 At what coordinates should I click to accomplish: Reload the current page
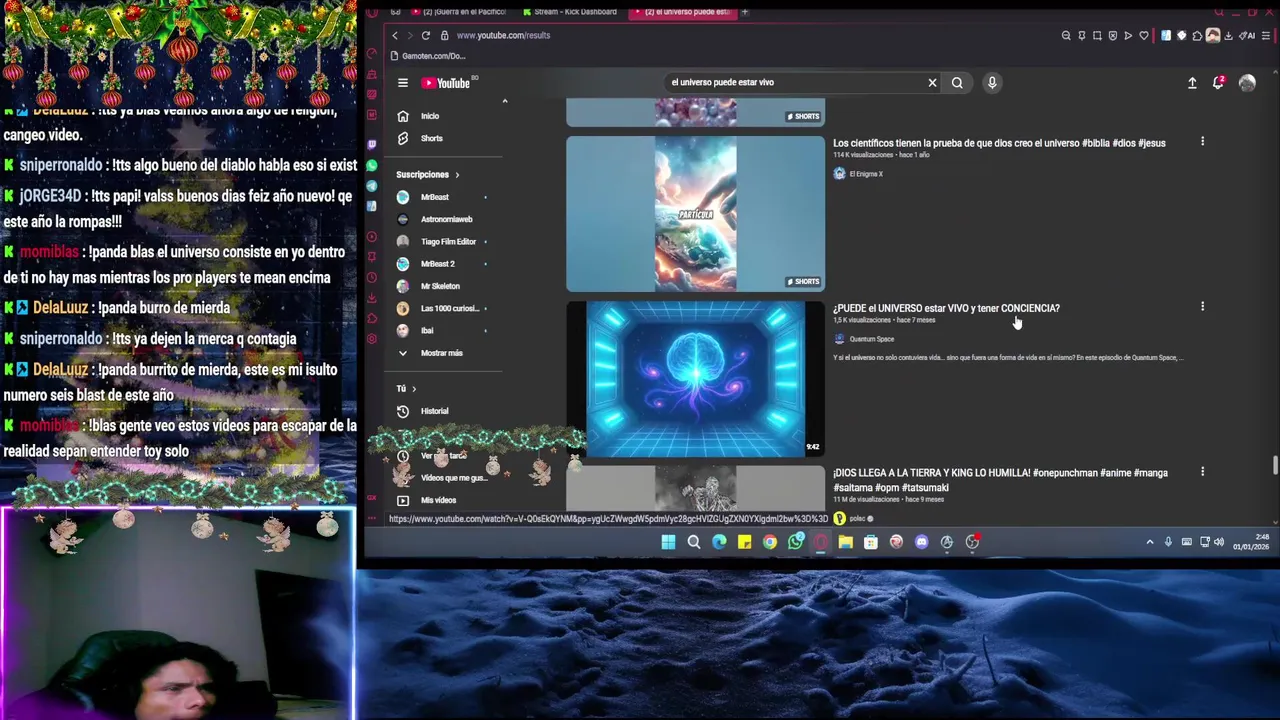pyautogui.click(x=425, y=35)
